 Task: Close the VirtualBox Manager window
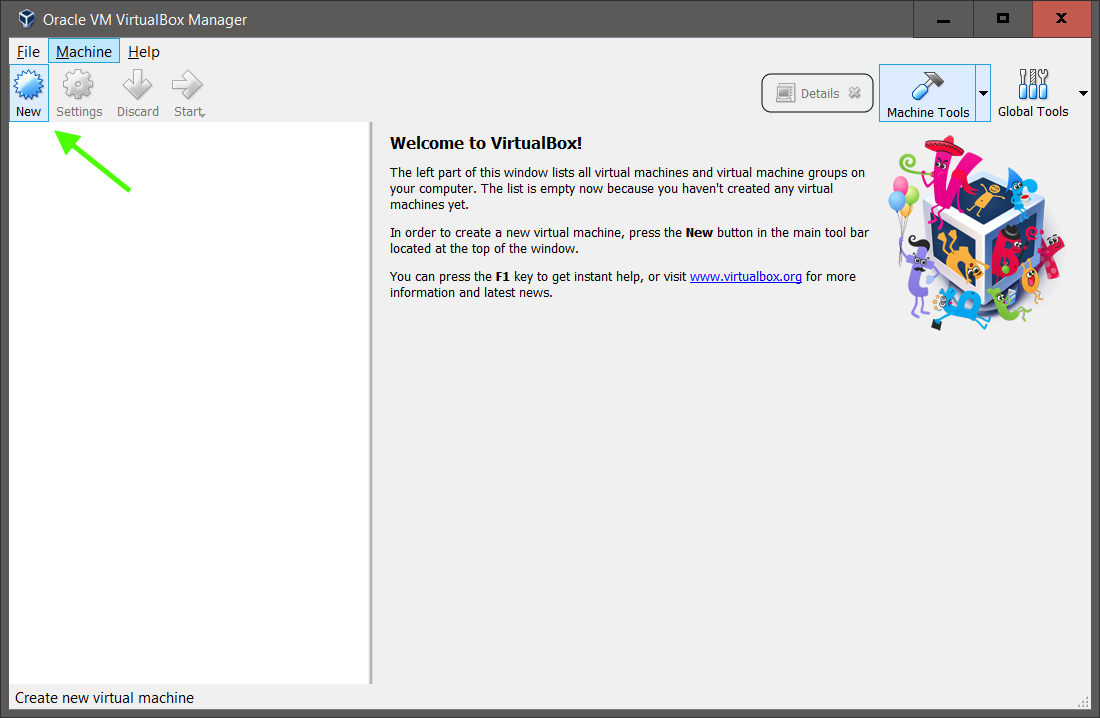tap(1062, 19)
